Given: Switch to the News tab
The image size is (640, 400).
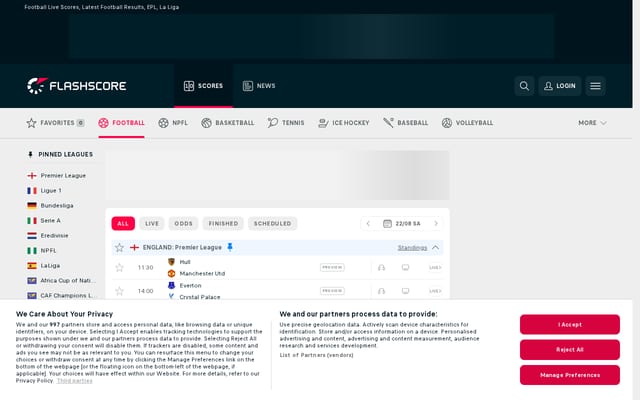Looking at the screenshot, I should click(x=259, y=86).
